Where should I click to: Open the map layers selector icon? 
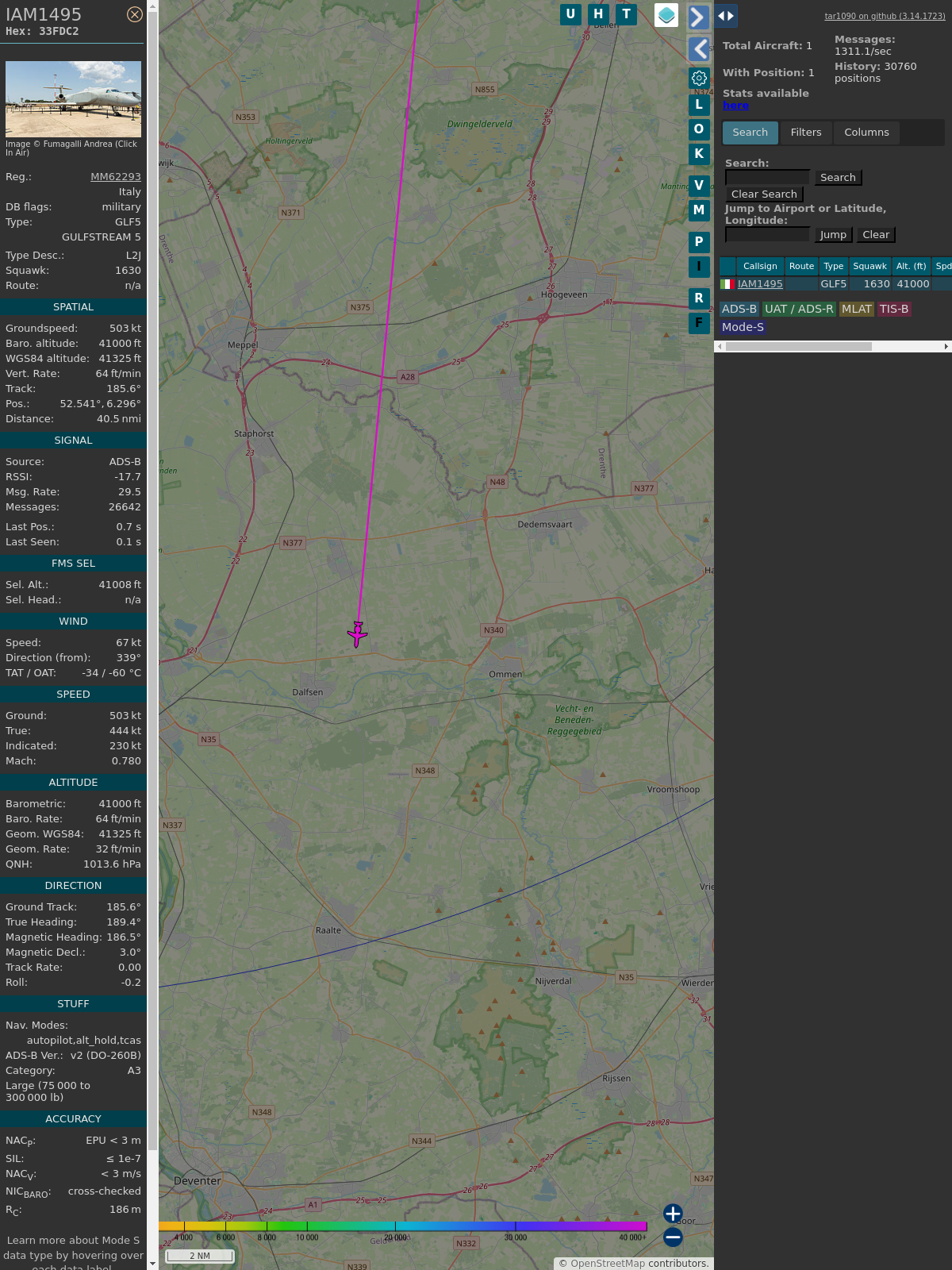666,15
